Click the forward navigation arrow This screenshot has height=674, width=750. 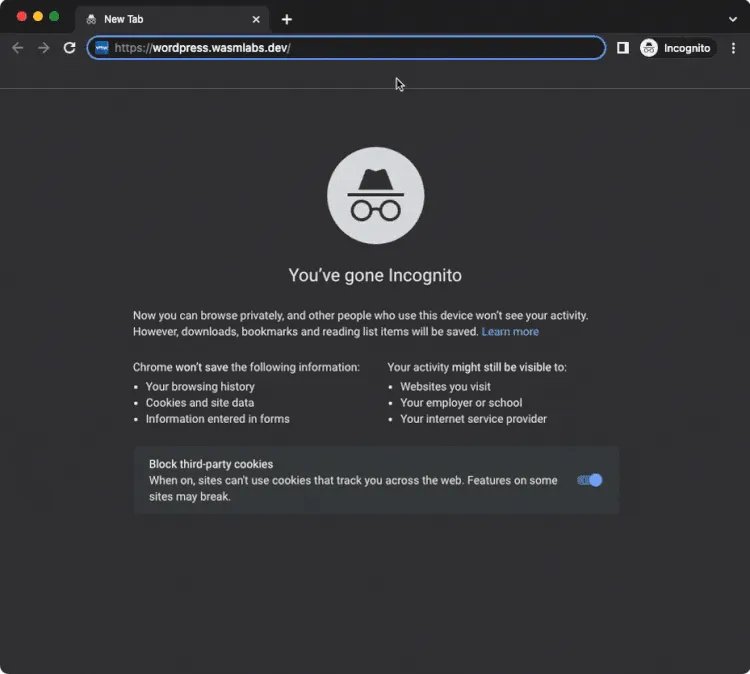tap(44, 48)
